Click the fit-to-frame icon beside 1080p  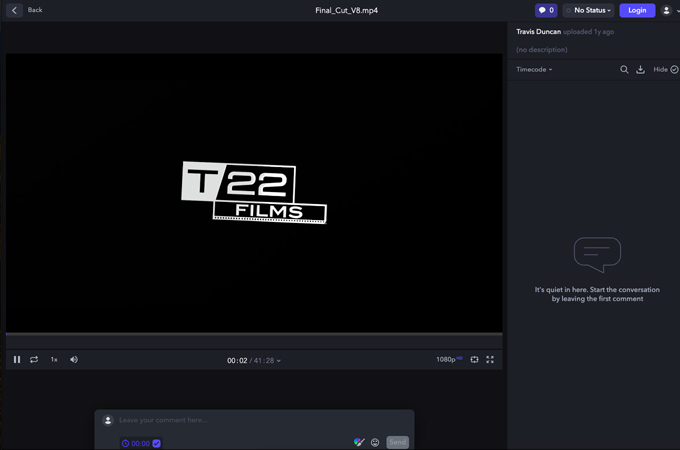coord(474,359)
